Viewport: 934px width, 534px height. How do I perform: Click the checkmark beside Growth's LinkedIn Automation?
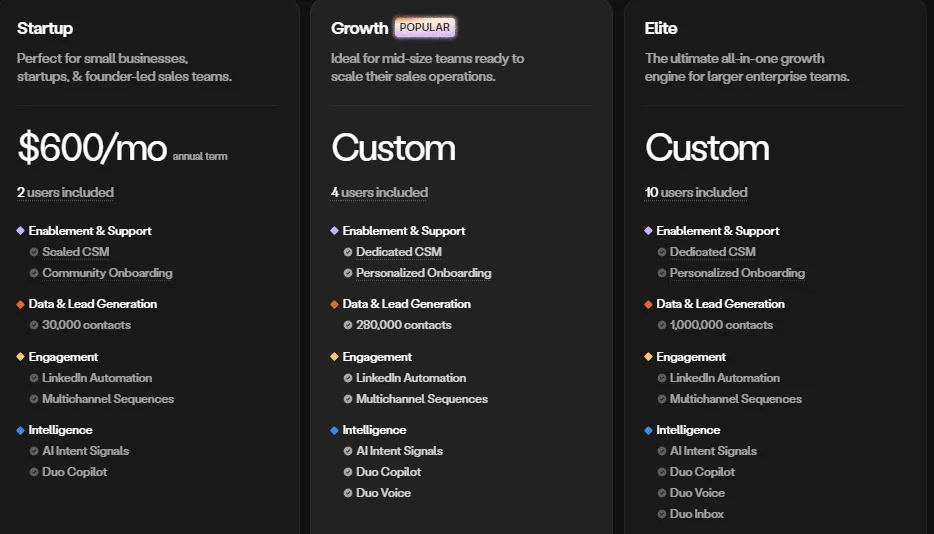click(x=348, y=378)
